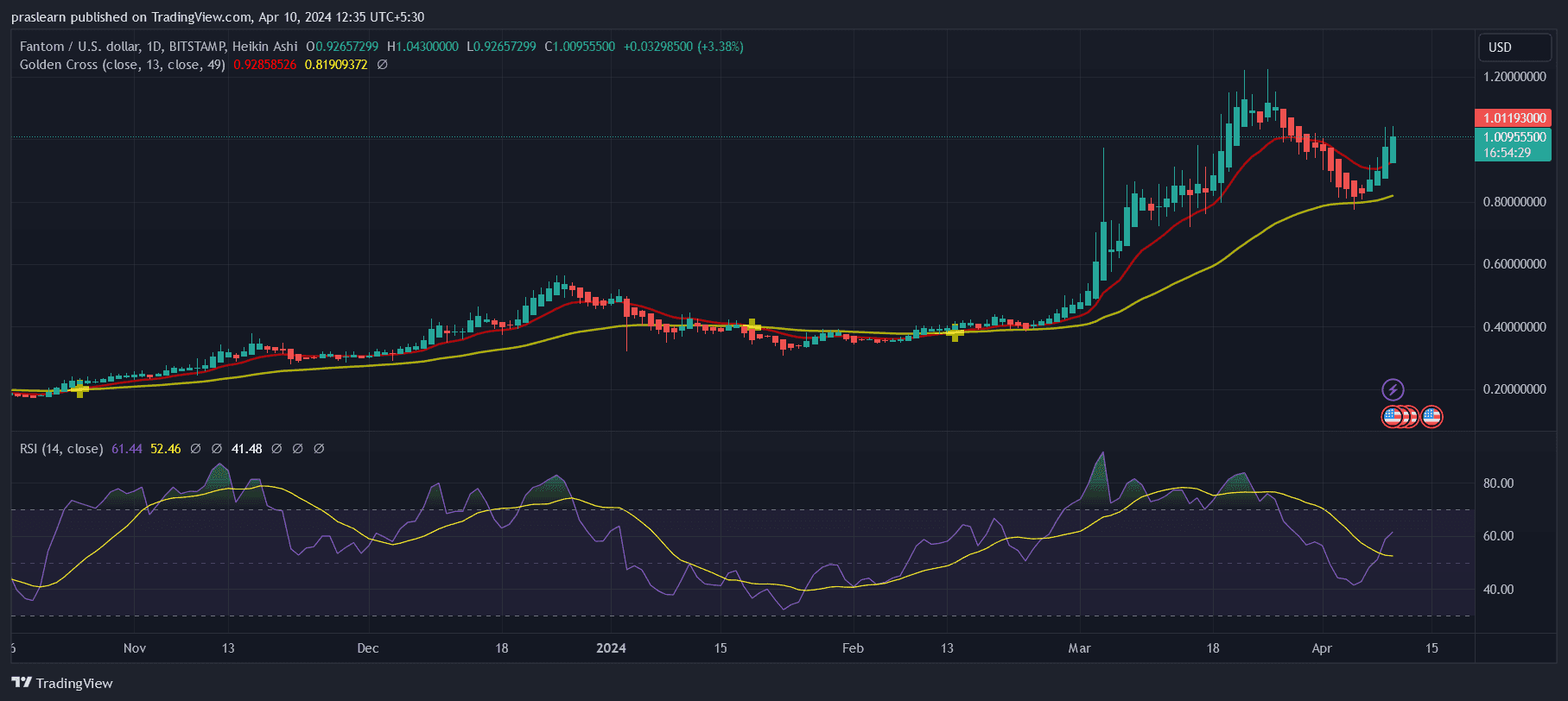
Task: Click the purple lightning bolt event icon
Action: click(1393, 389)
